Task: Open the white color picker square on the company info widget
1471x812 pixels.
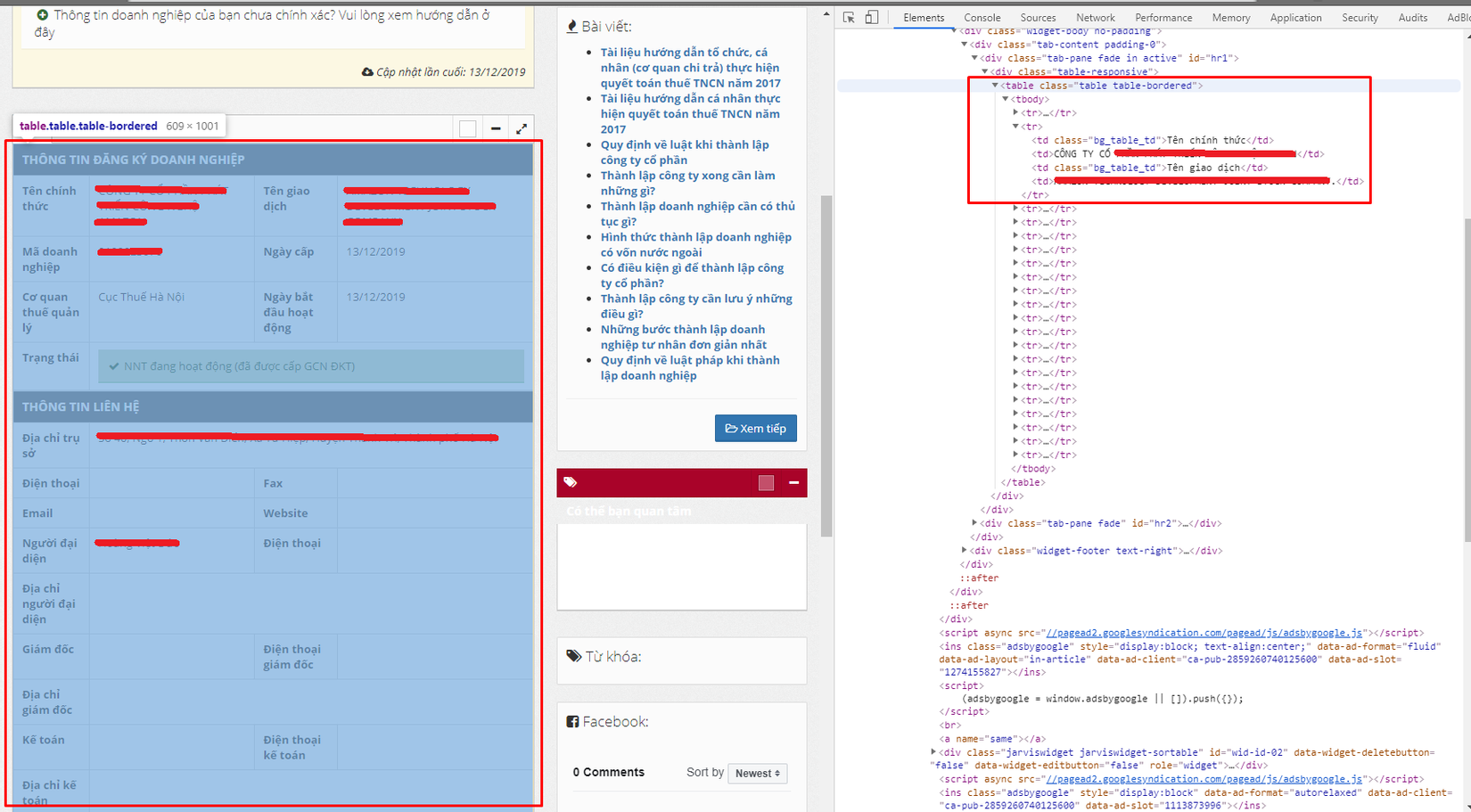Action: [x=467, y=128]
